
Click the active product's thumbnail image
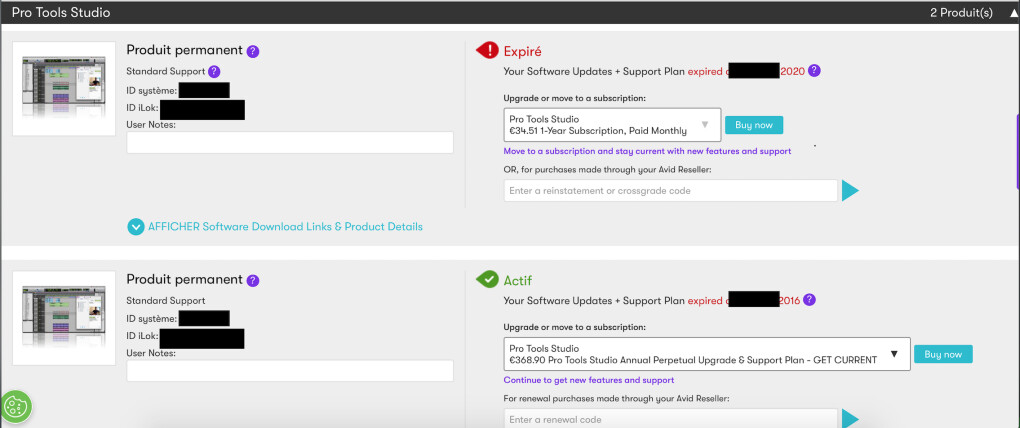64,317
